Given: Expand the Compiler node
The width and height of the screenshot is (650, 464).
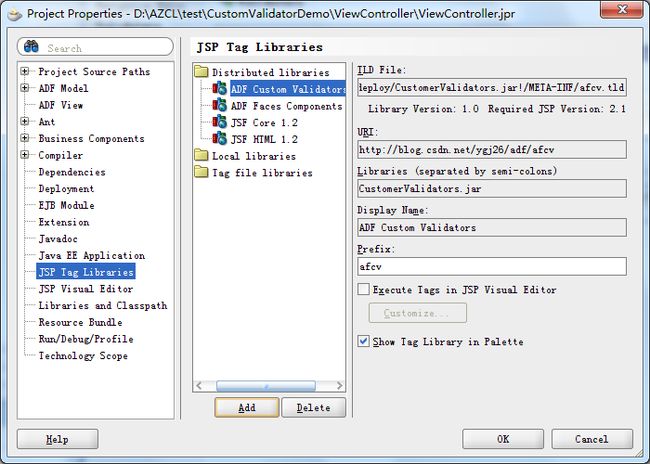Looking at the screenshot, I should coord(25,155).
